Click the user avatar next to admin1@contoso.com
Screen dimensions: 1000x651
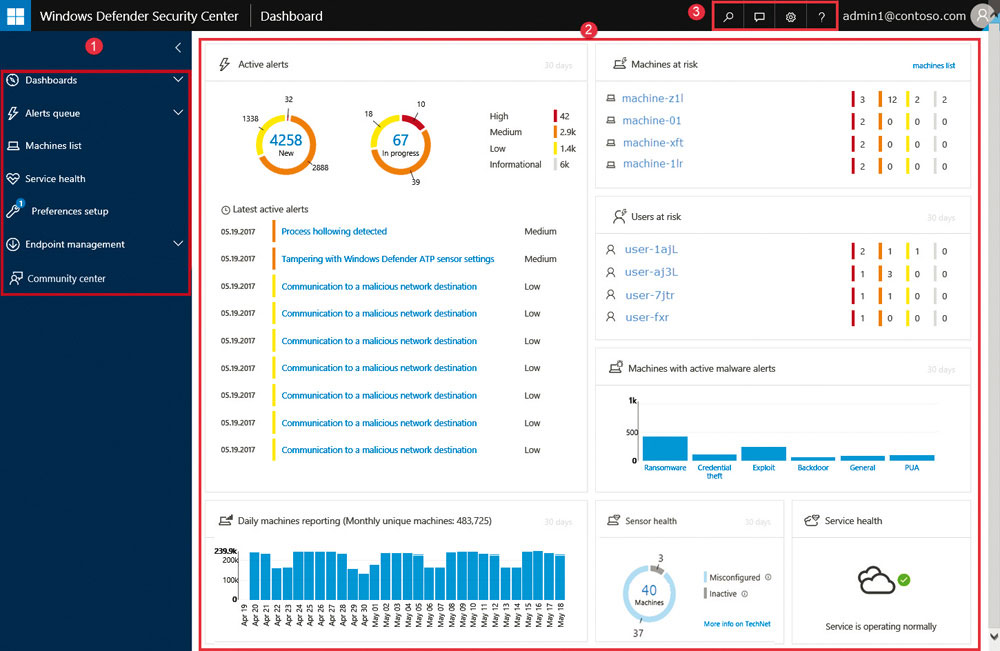984,16
